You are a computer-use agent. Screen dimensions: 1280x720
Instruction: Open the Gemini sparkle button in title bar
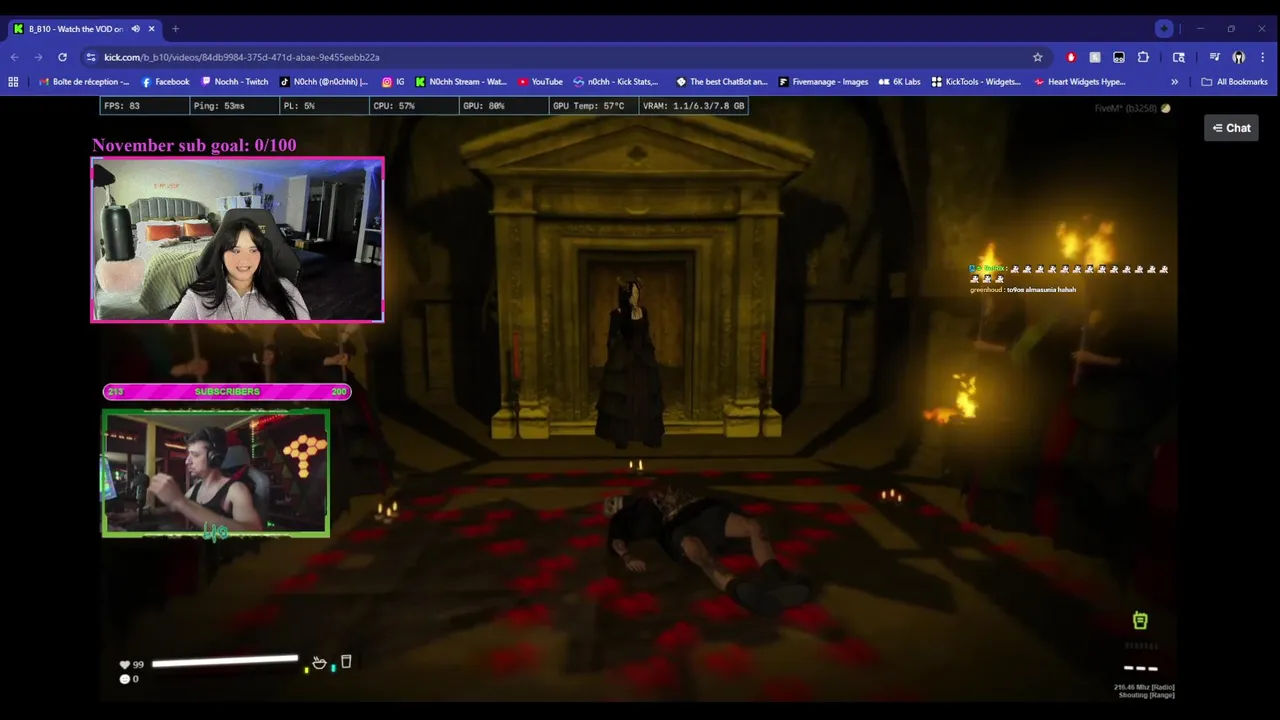(x=1164, y=28)
